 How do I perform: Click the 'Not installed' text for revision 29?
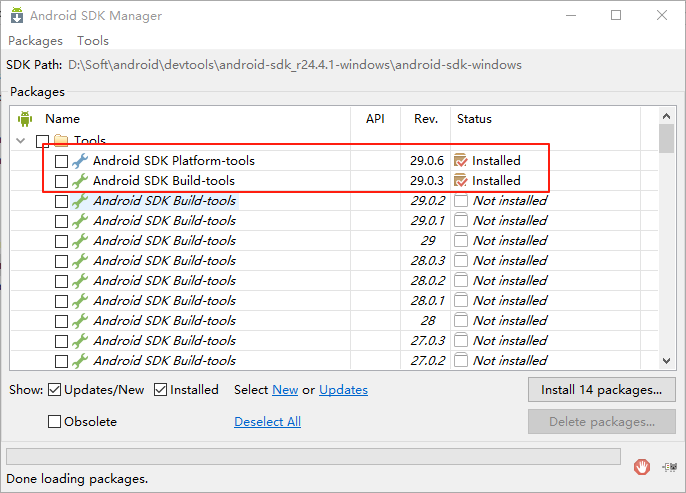(510, 241)
